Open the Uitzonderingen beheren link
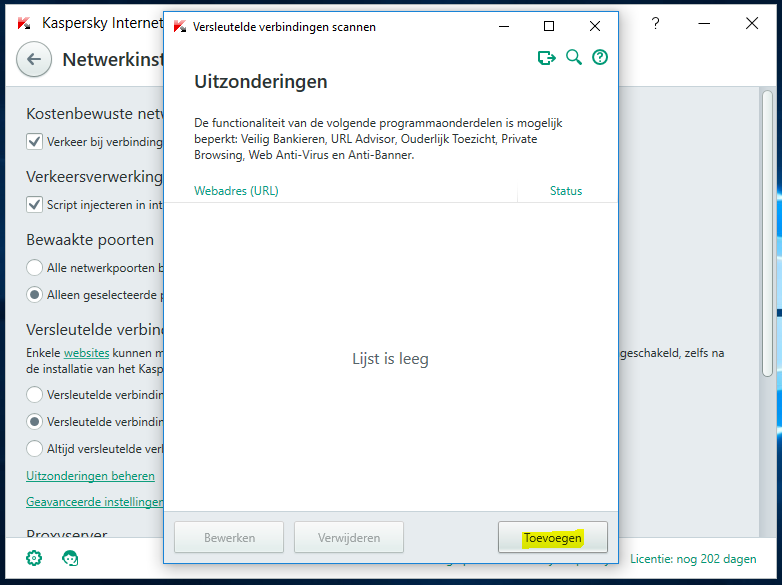The image size is (782, 585). (x=90, y=476)
